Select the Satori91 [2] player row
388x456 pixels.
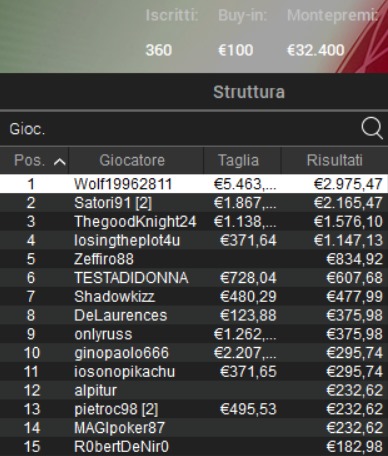point(194,203)
